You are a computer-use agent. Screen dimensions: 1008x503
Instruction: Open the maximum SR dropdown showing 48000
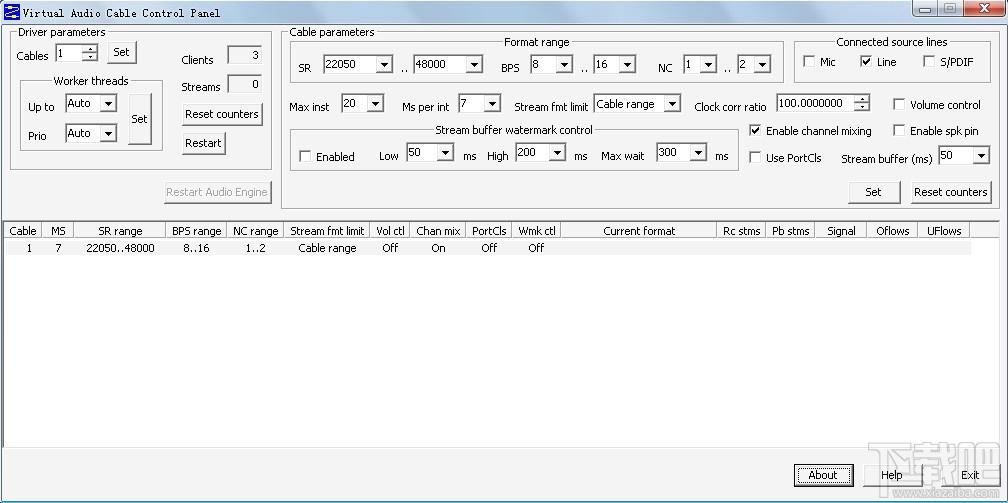tap(474, 64)
